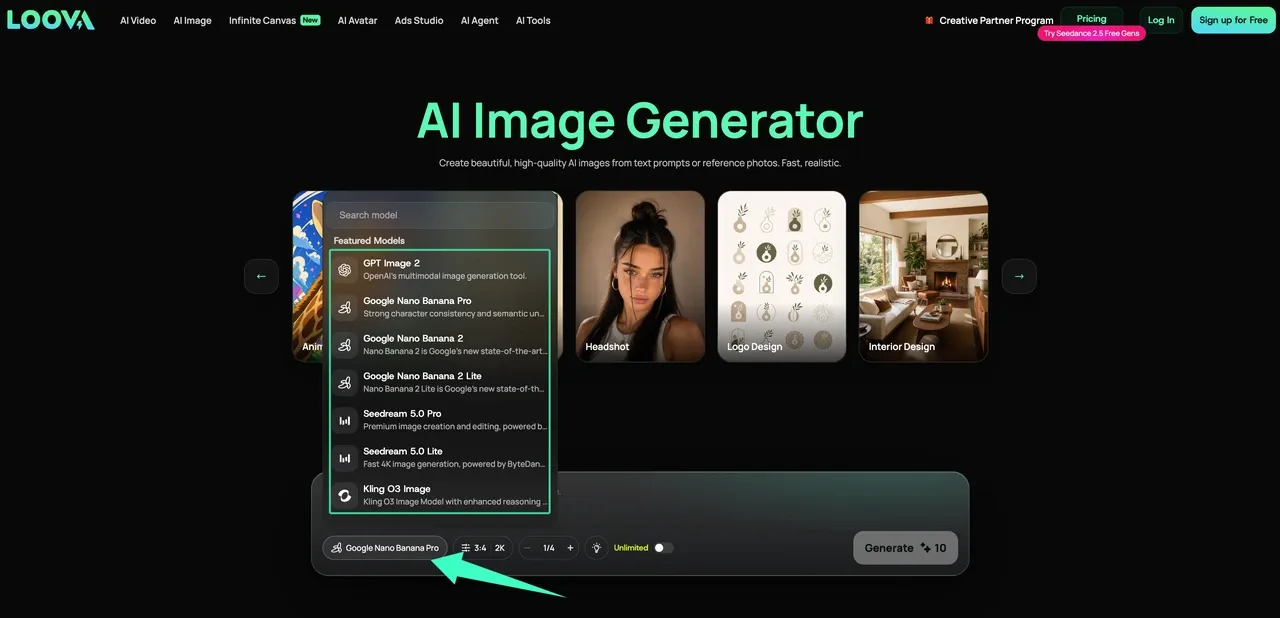Click the Loova logo
The image size is (1280, 618).
coord(50,20)
